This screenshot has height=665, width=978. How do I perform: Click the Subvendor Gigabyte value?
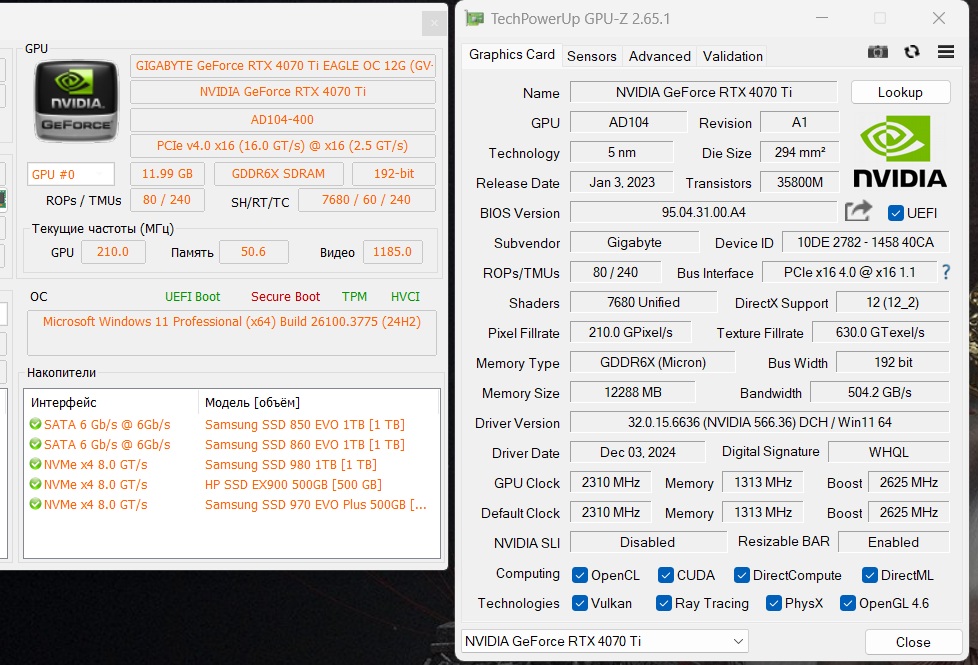point(634,242)
